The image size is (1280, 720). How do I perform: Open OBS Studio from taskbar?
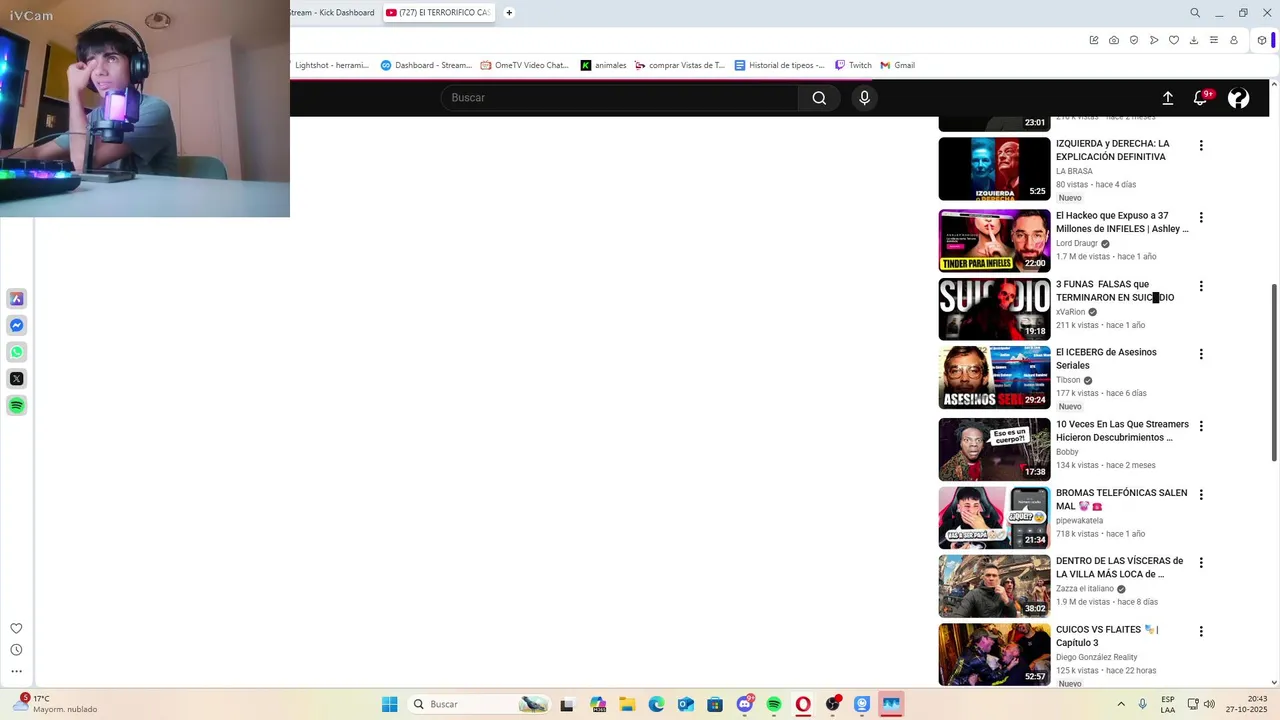click(832, 704)
